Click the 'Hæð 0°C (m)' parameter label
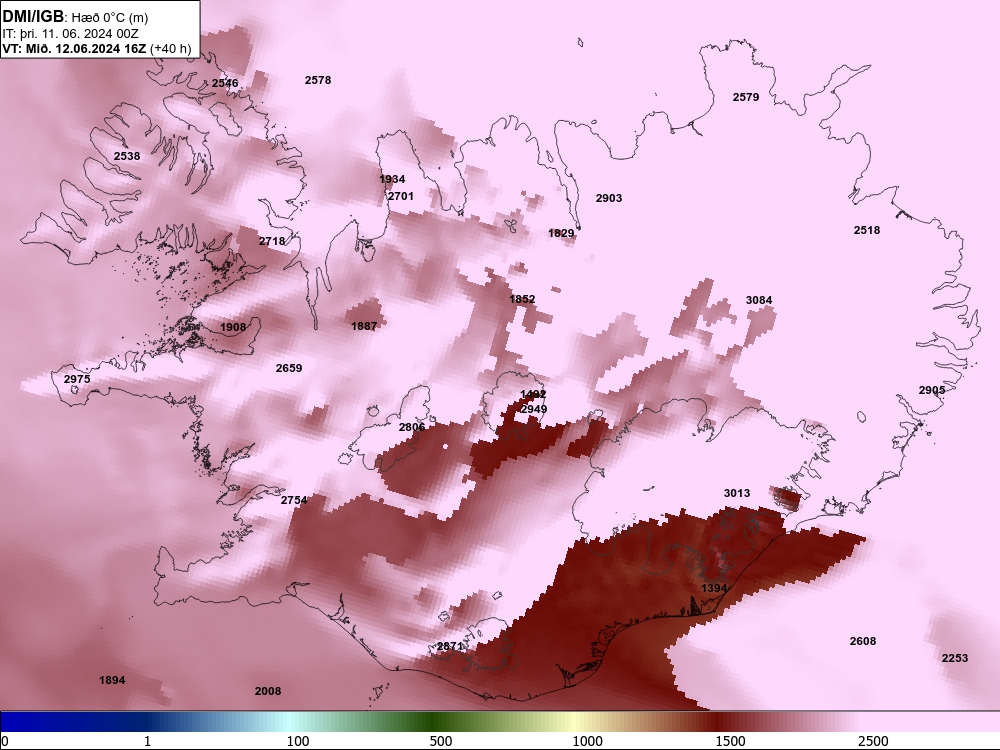Screen dimensions: 1000x750 coord(112,18)
